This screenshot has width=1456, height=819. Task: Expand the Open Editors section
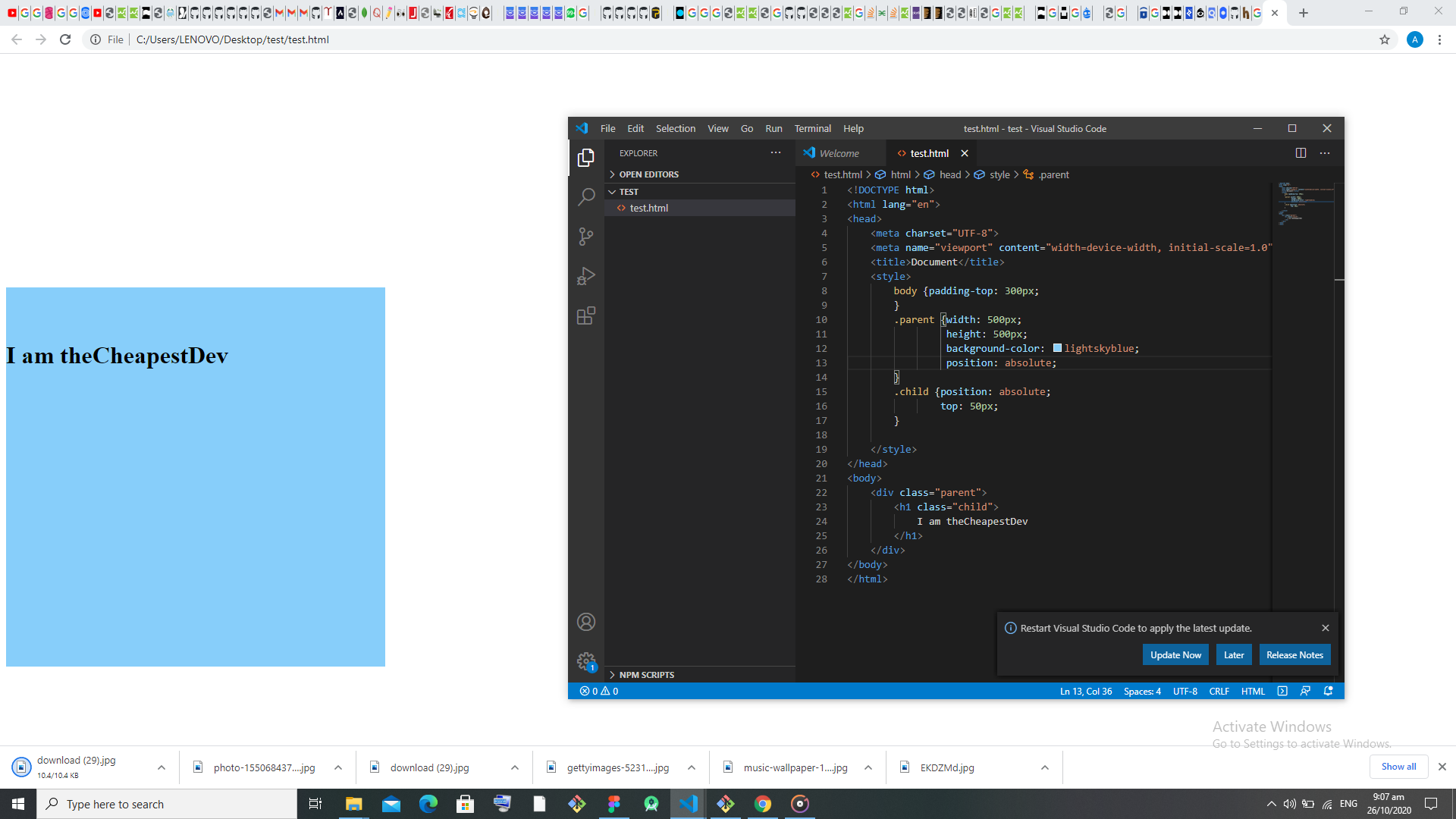pyautogui.click(x=700, y=174)
